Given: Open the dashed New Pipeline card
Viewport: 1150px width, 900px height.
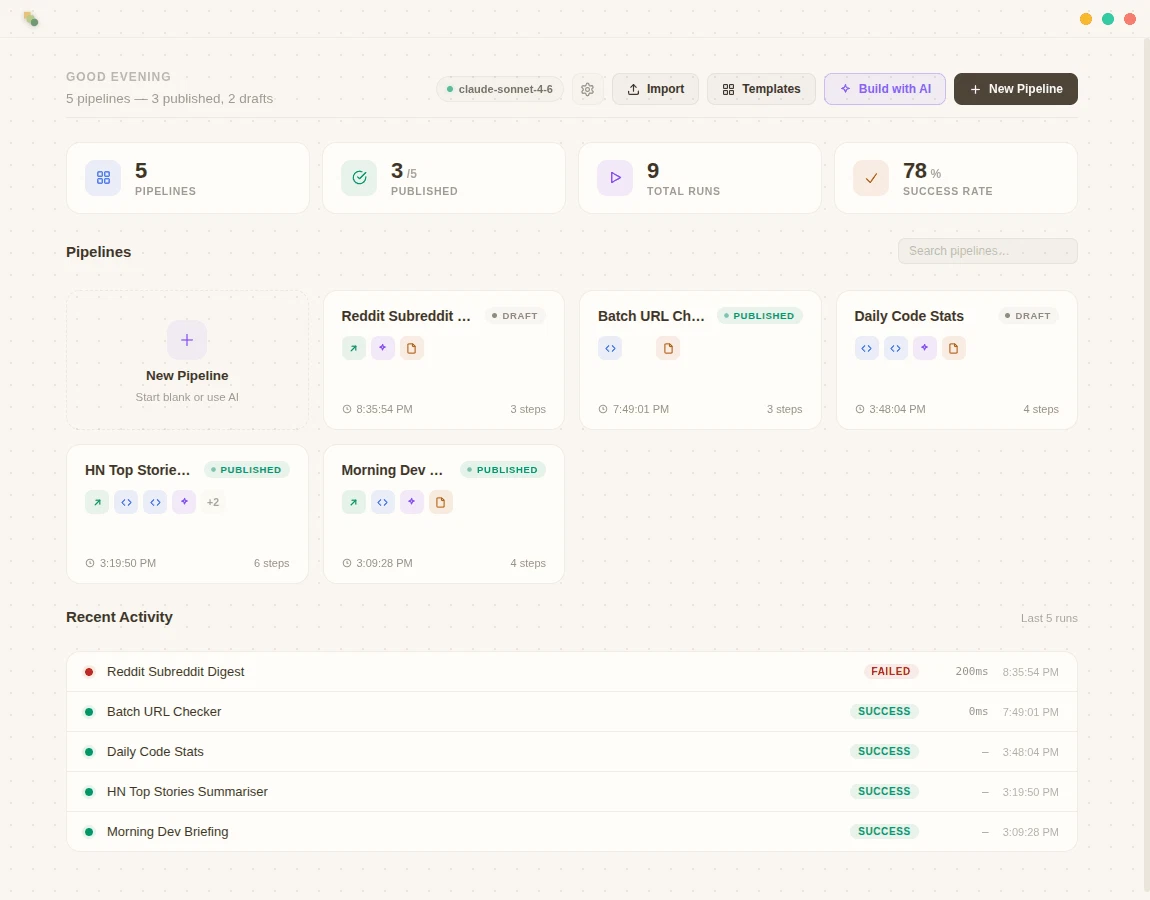Looking at the screenshot, I should (x=187, y=360).
